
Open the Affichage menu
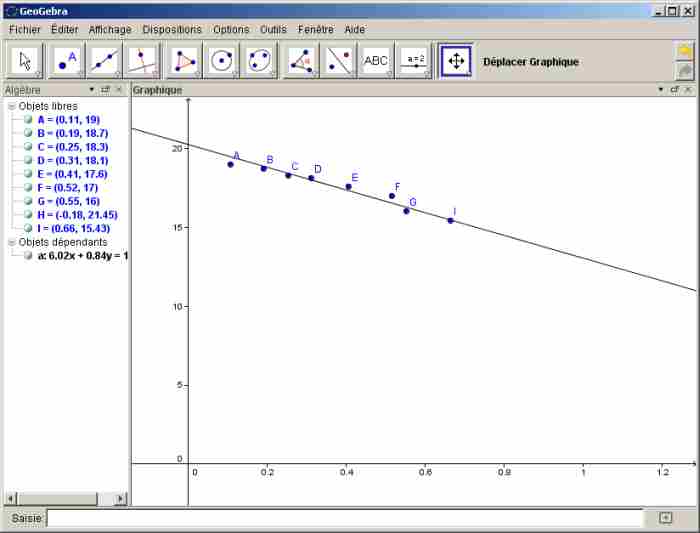click(110, 29)
